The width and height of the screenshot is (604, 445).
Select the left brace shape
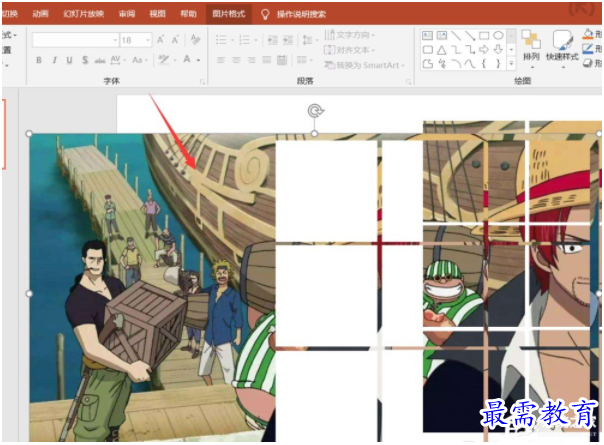(x=484, y=64)
